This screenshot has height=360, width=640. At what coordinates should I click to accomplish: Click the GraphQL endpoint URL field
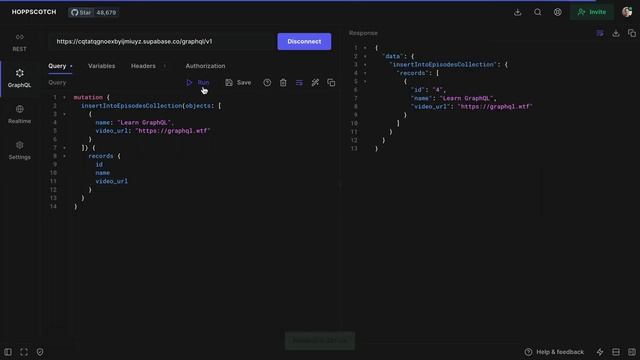point(162,42)
